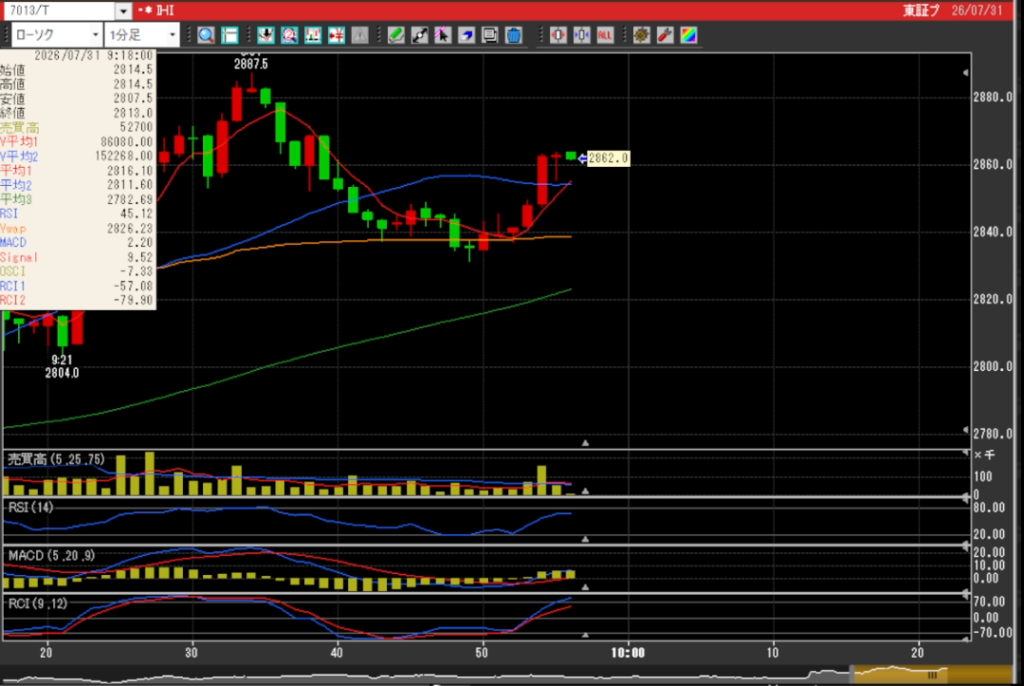The width and height of the screenshot is (1024, 686).
Task: Click the 2804.0 low price annotation
Action: coord(62,373)
